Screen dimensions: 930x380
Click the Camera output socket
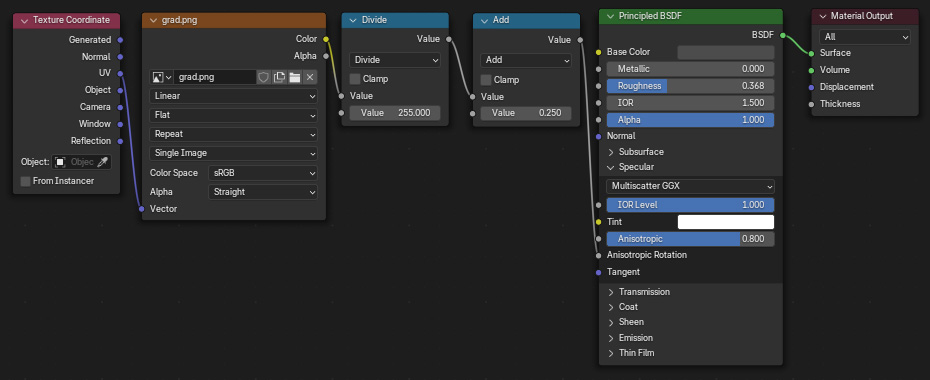click(x=120, y=107)
